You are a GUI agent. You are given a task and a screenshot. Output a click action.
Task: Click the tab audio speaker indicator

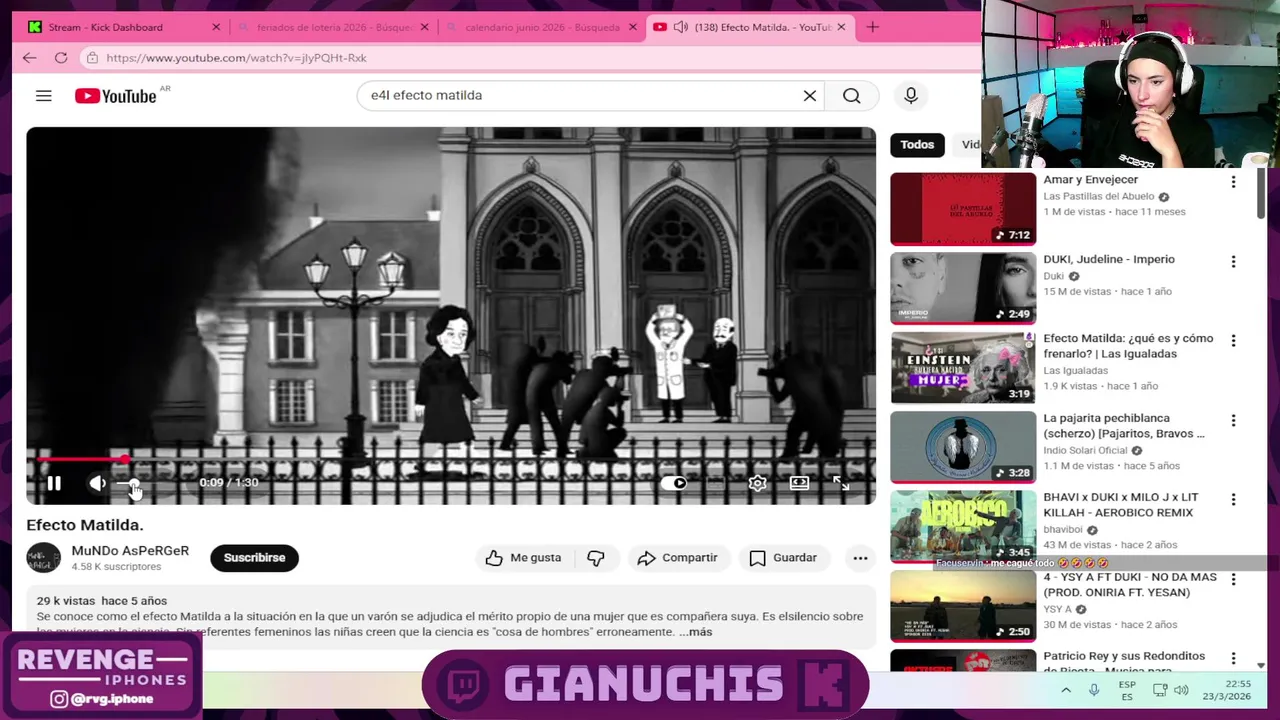pyautogui.click(x=681, y=27)
